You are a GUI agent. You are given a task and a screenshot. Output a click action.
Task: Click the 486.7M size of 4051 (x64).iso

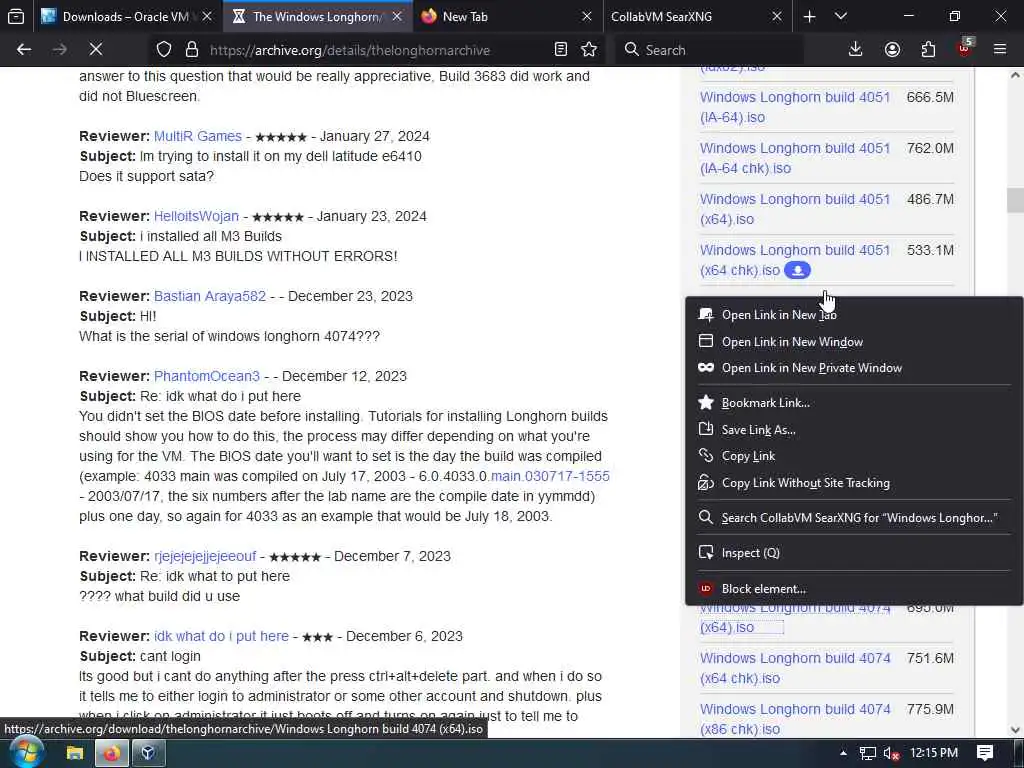click(930, 199)
